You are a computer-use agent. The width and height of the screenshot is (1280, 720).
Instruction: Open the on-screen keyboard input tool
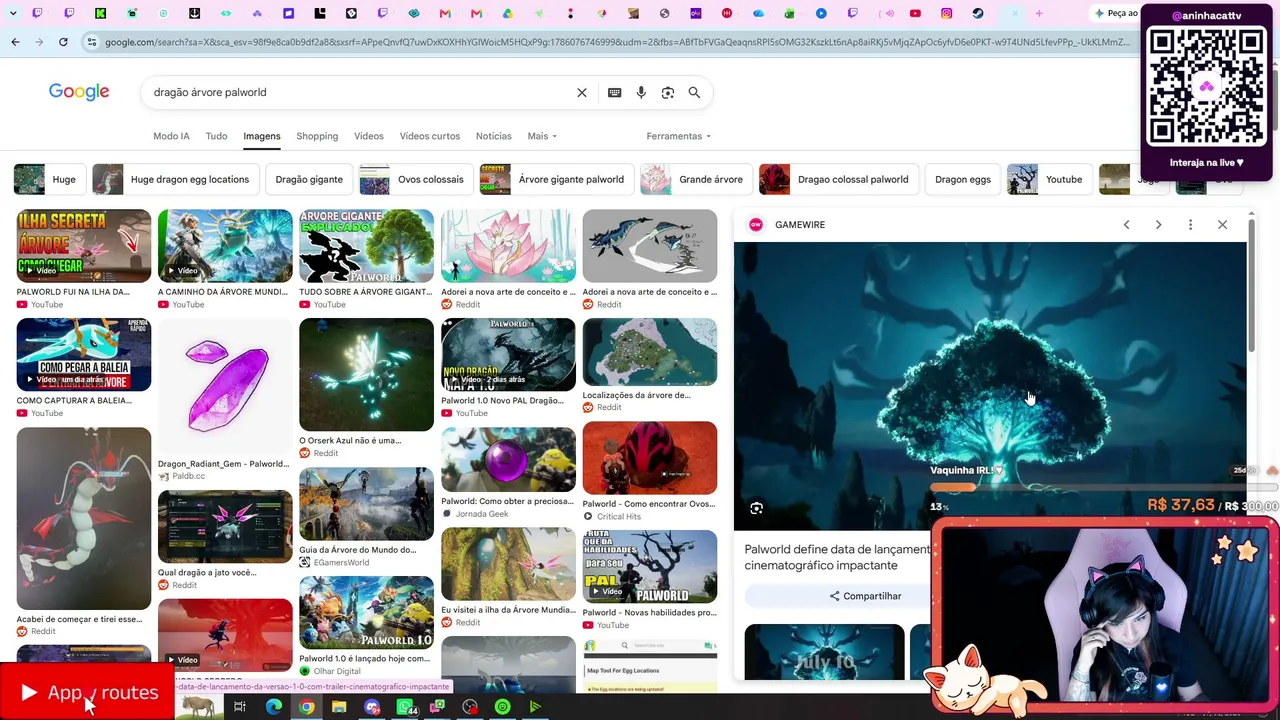coord(615,92)
